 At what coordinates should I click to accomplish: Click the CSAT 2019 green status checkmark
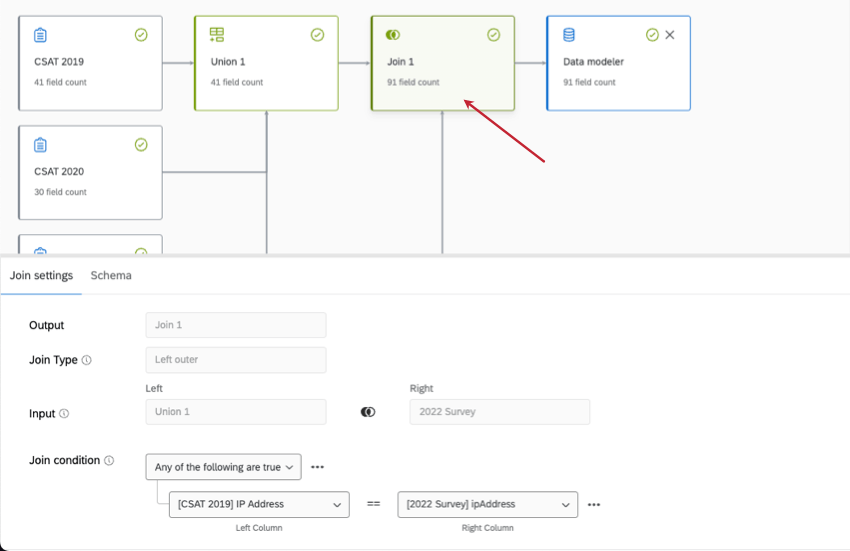coord(141,35)
